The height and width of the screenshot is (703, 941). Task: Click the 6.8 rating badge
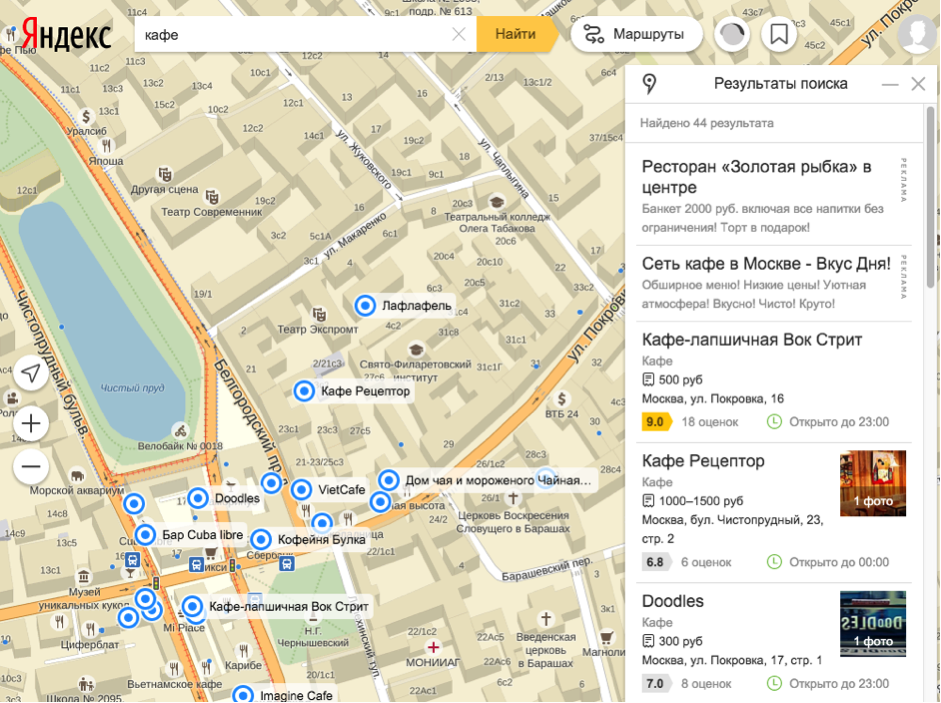(657, 563)
